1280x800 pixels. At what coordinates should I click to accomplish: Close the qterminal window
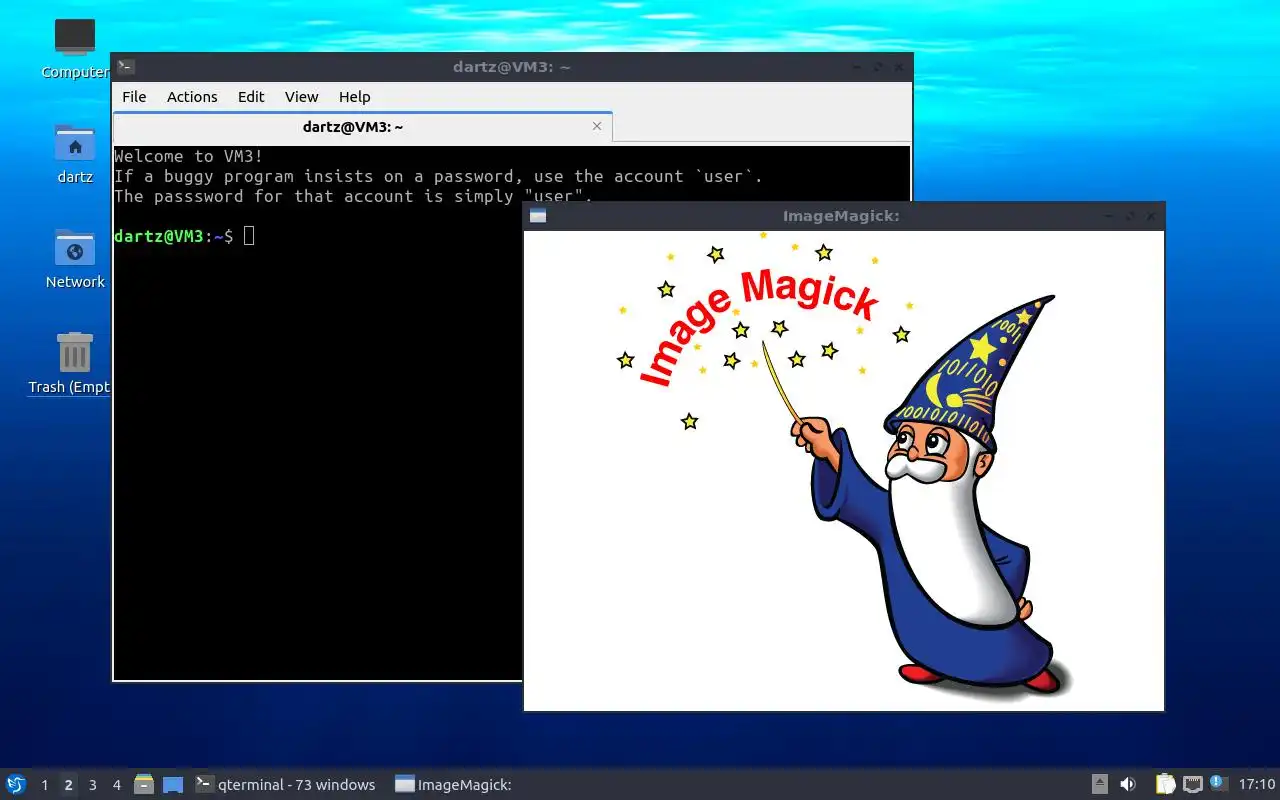tap(899, 67)
